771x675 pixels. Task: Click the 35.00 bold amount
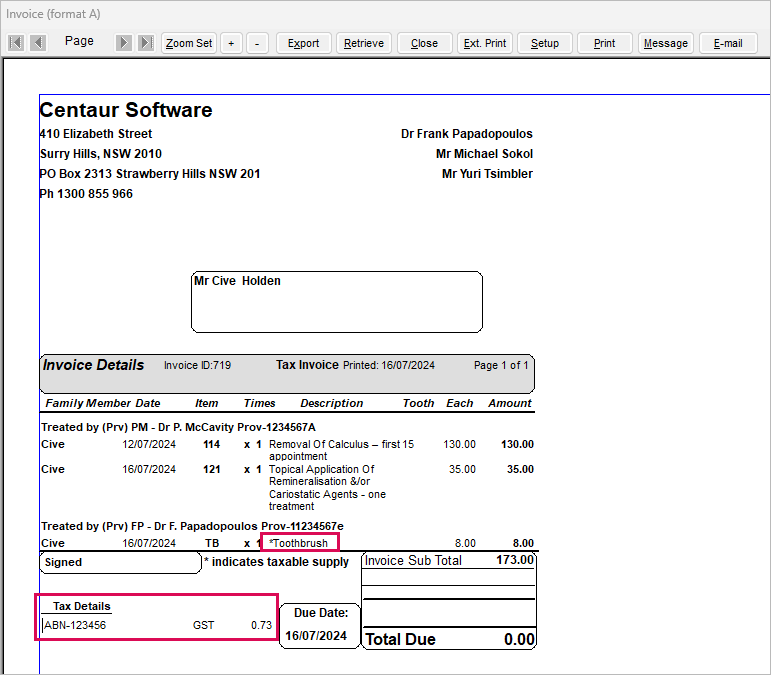coord(520,470)
